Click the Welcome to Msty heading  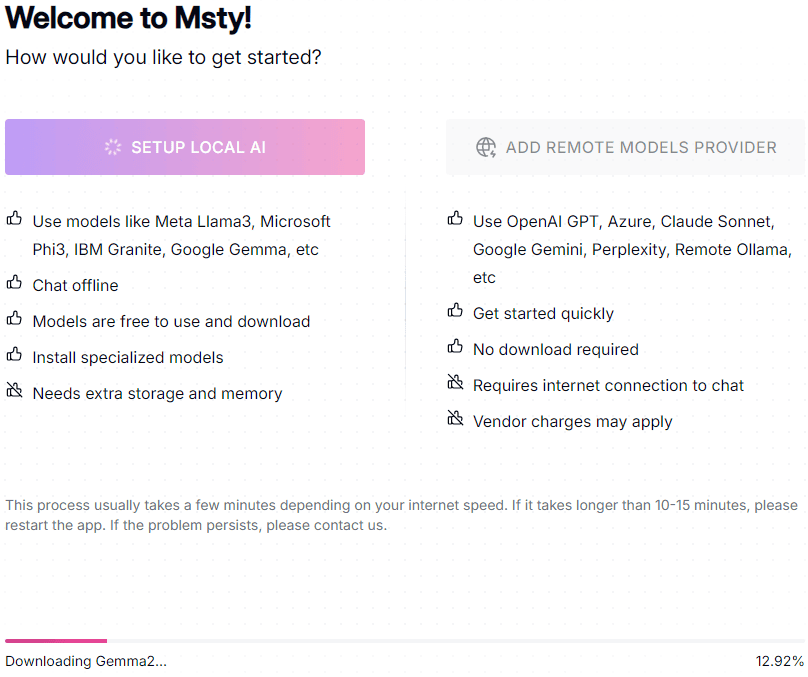point(128,17)
